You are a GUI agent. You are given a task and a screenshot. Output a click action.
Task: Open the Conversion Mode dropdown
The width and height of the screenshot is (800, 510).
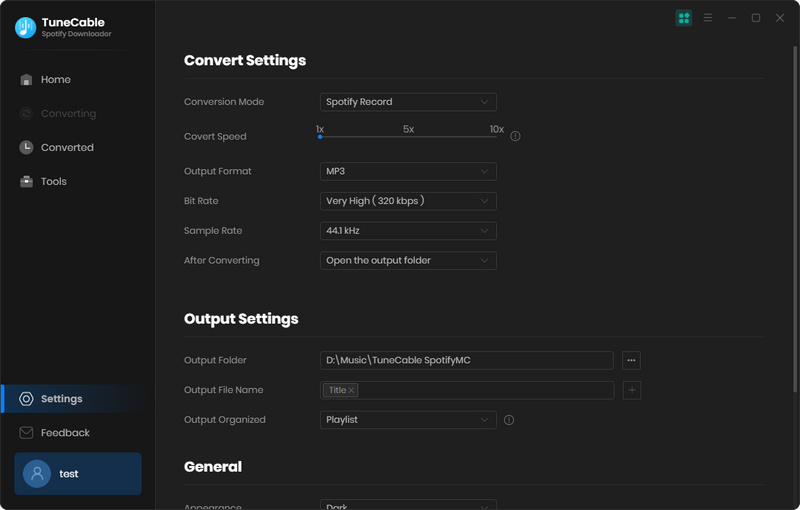coord(408,102)
